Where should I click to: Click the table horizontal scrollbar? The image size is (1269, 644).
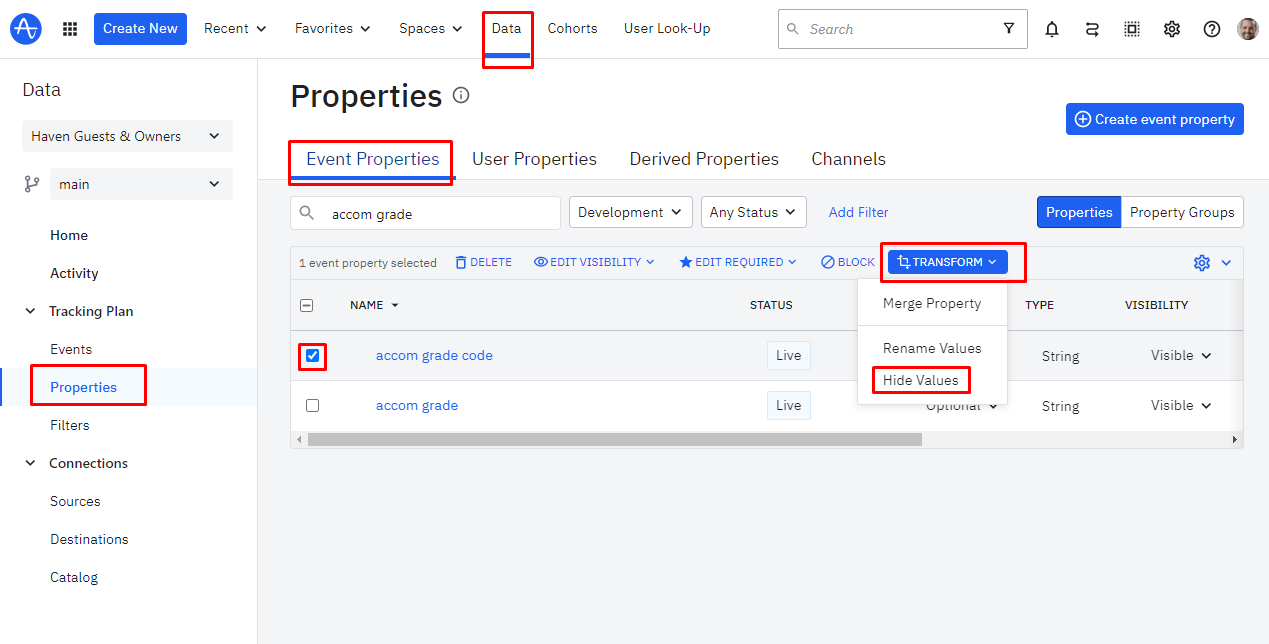614,439
